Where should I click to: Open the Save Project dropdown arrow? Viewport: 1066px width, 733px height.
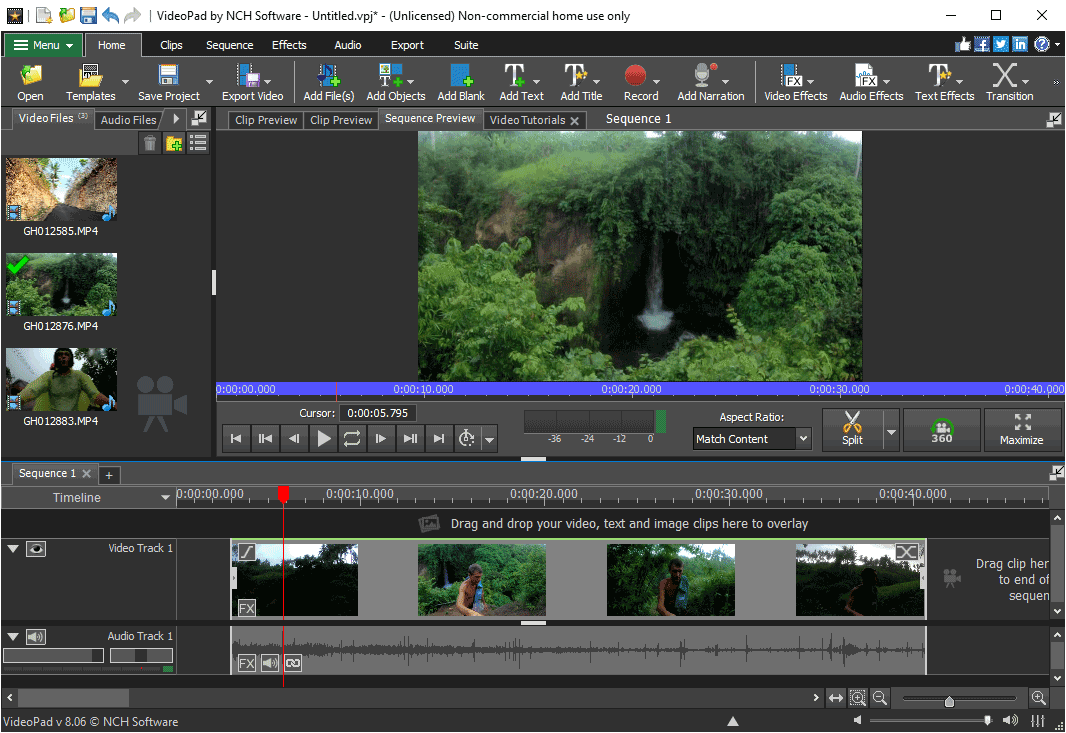click(x=209, y=82)
